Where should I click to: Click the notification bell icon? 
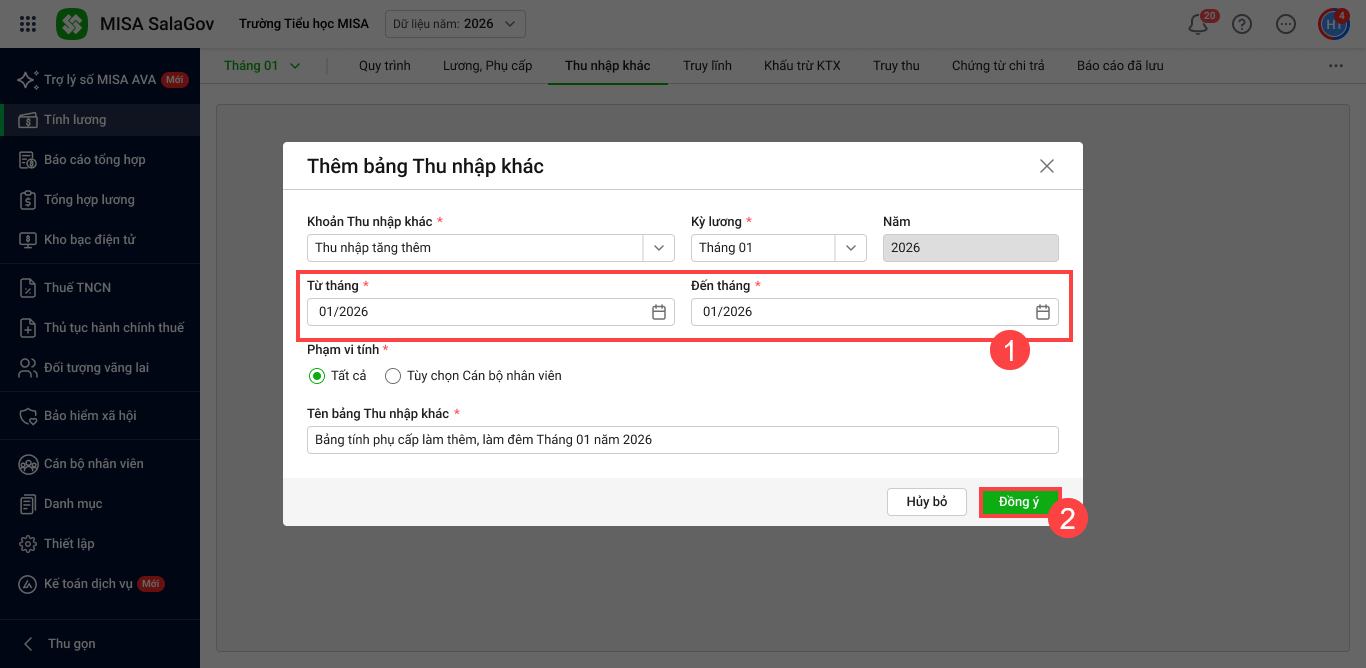[1197, 25]
